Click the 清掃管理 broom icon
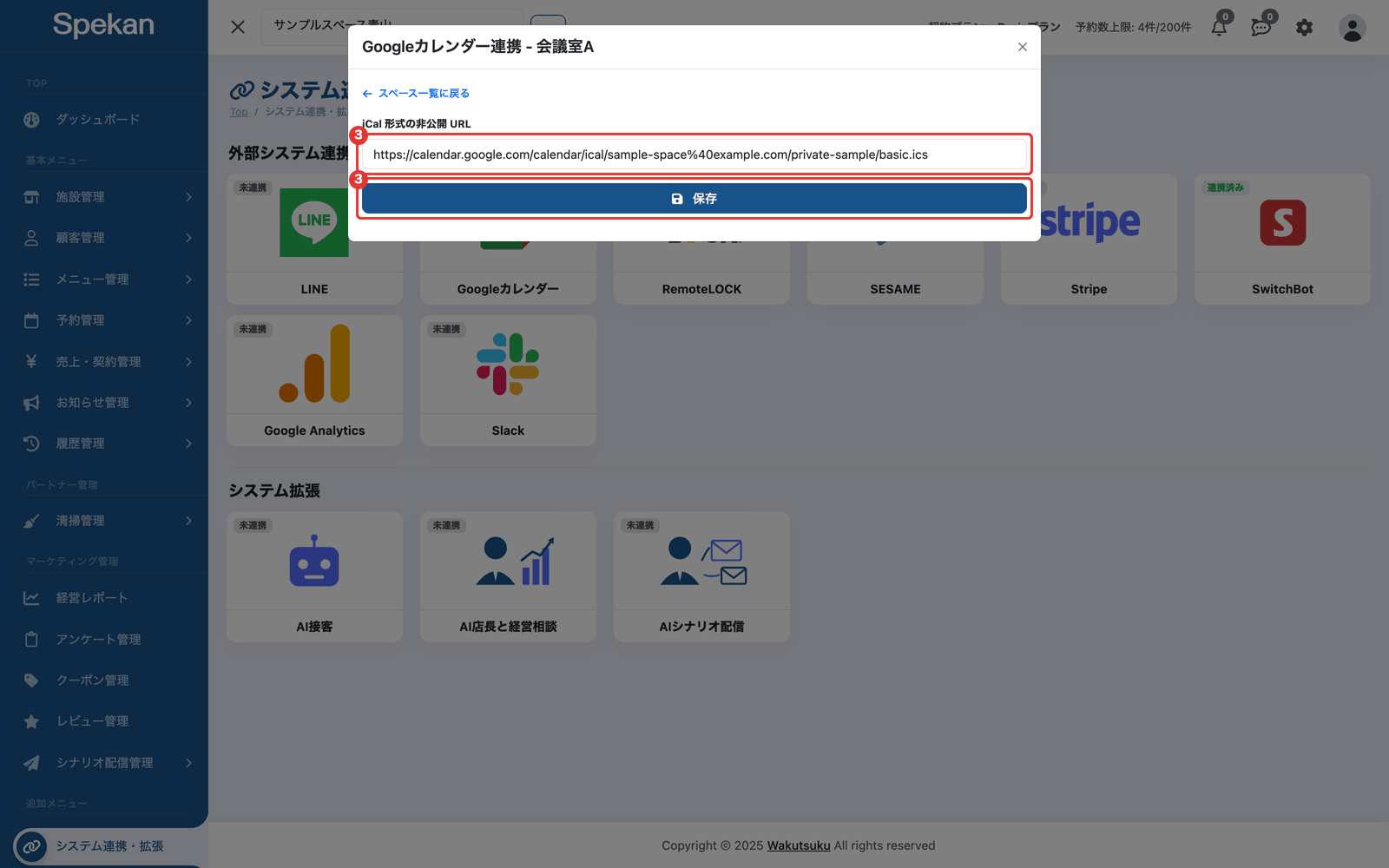 (31, 521)
